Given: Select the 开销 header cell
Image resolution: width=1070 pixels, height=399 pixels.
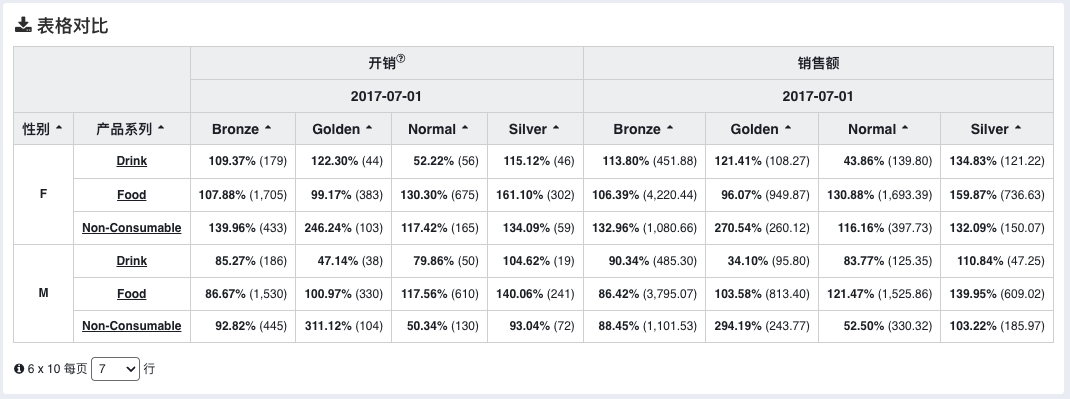Looking at the screenshot, I should [387, 63].
